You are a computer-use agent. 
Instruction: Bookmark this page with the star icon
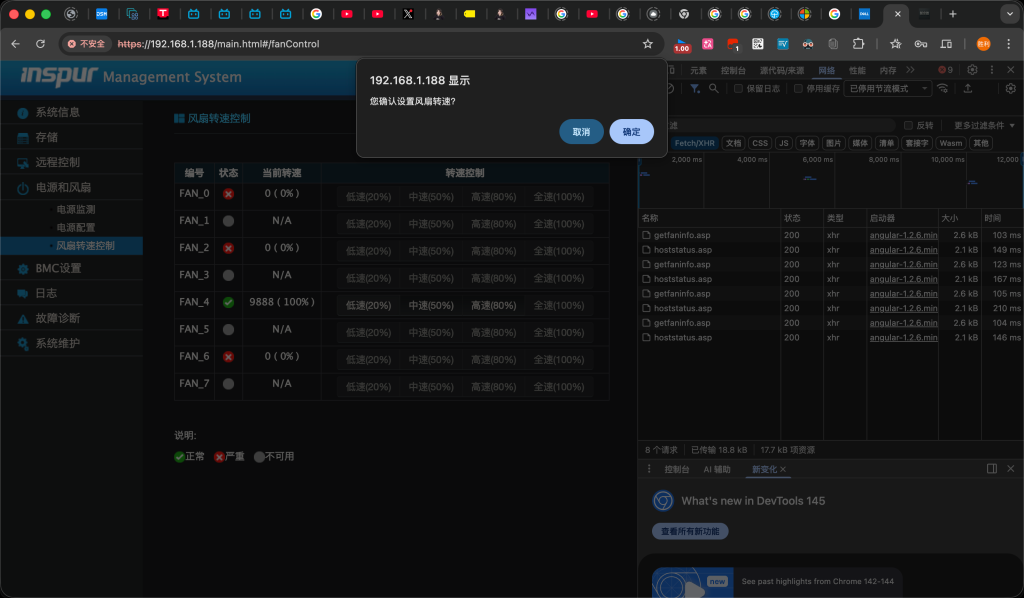(x=648, y=44)
